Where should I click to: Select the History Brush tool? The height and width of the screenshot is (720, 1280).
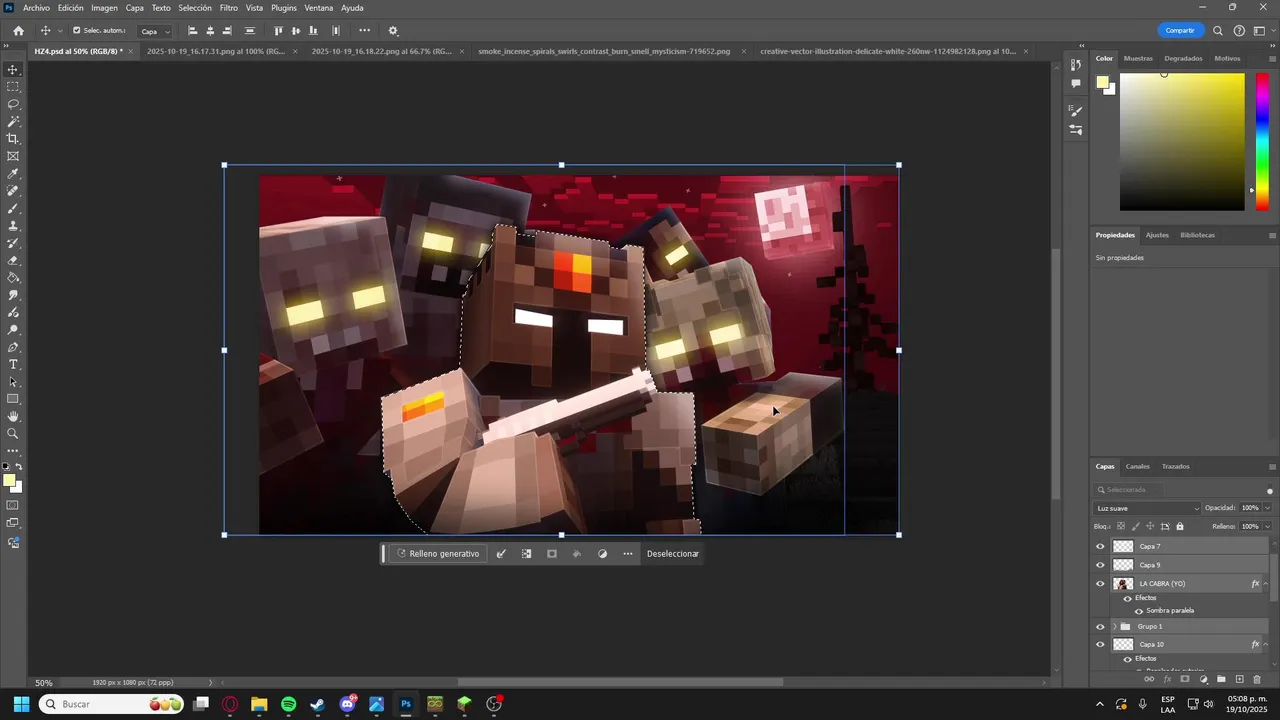13,243
